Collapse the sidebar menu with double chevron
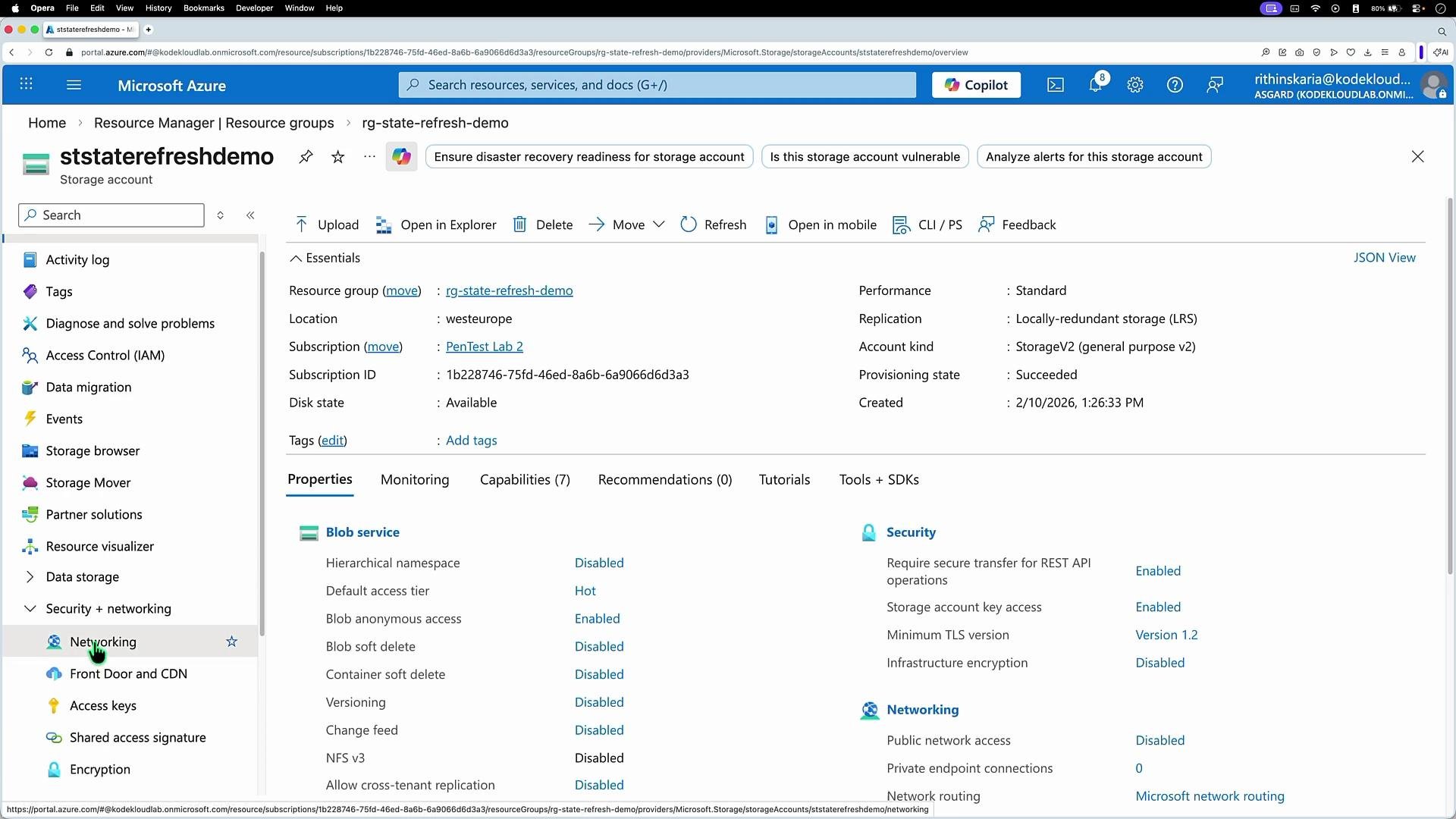Viewport: 1456px width, 819px height. pyautogui.click(x=250, y=215)
